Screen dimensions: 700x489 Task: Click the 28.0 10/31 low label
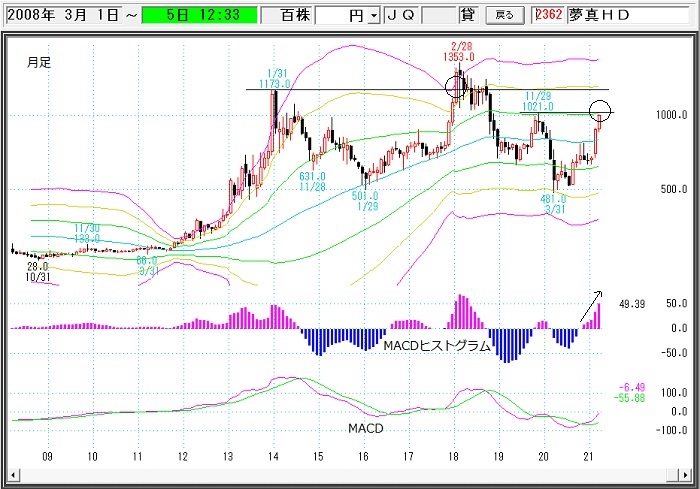pyautogui.click(x=38, y=272)
